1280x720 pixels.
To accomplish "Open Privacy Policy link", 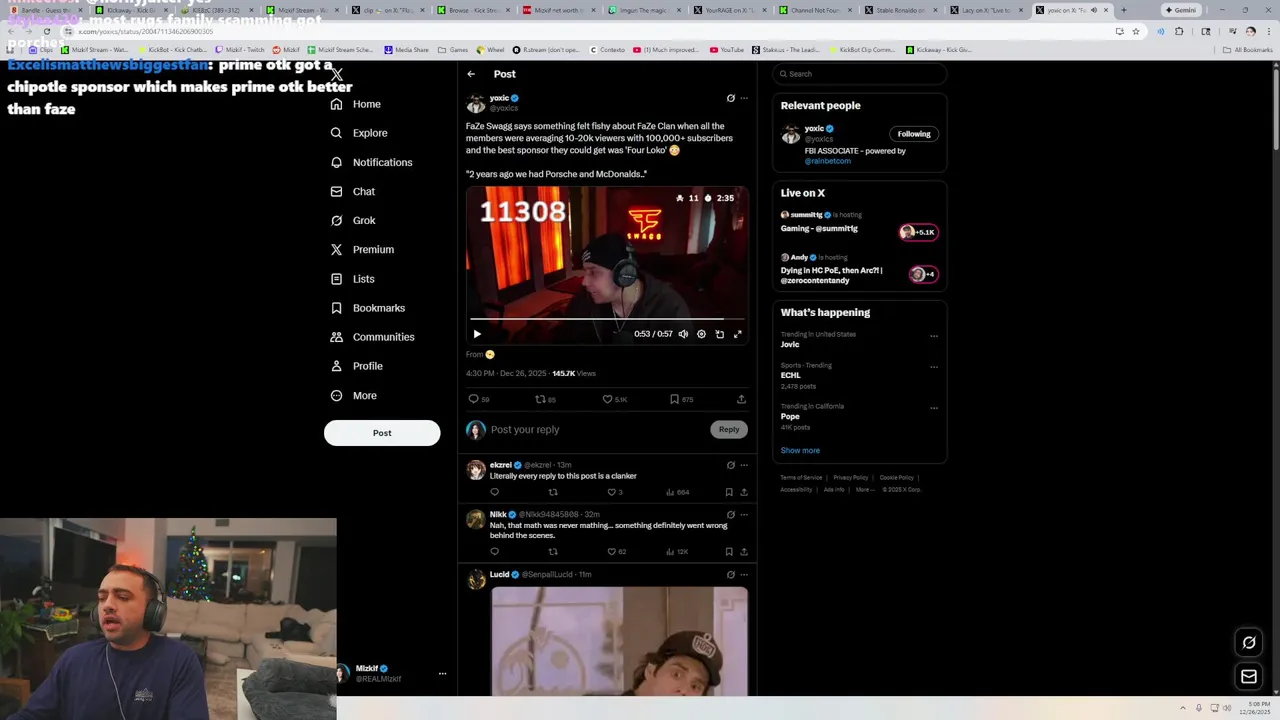I will coord(851,478).
